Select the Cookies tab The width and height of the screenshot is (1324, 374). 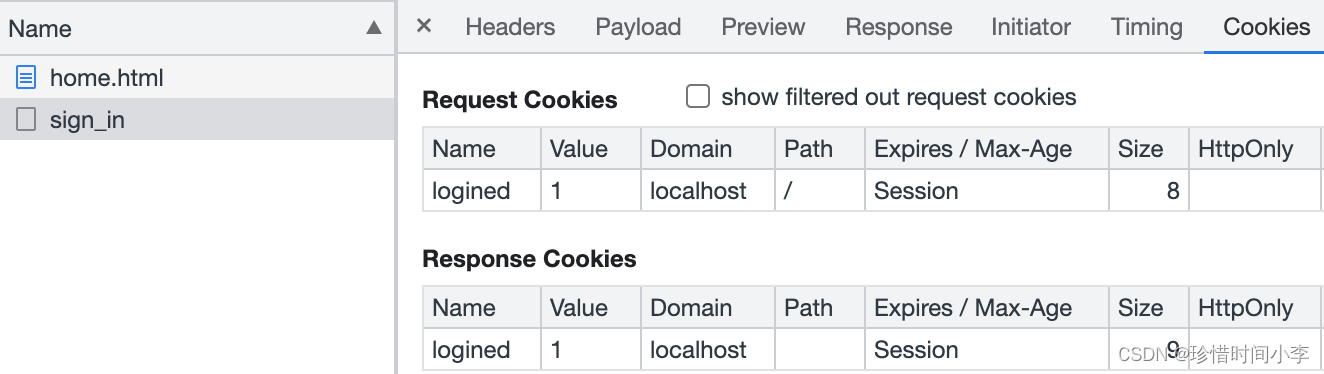pyautogui.click(x=1267, y=27)
